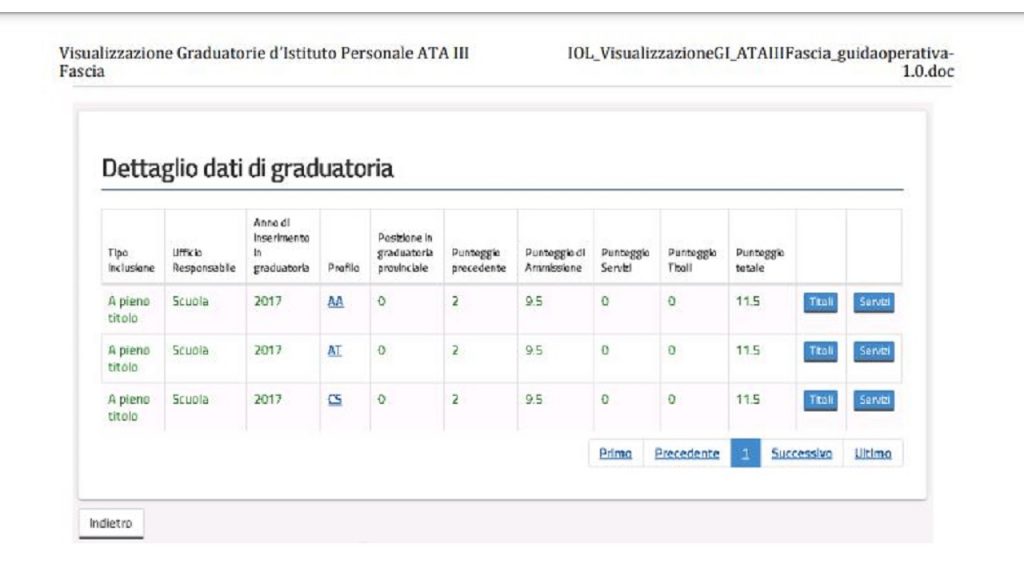Click the Dettaglio dati di graduatoria heading
The height and width of the screenshot is (576, 1024).
(247, 169)
